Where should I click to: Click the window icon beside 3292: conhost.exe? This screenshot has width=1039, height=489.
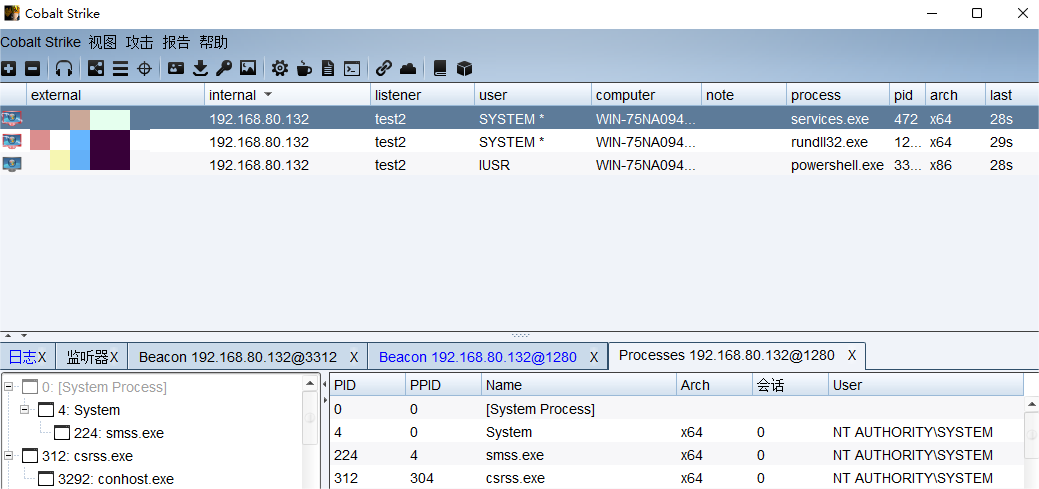click(46, 479)
